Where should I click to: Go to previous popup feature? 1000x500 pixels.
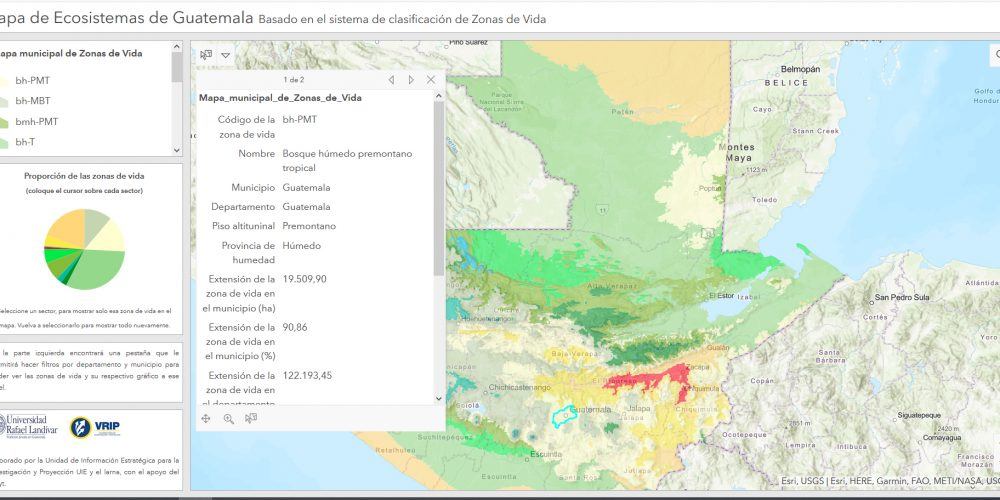coord(391,80)
